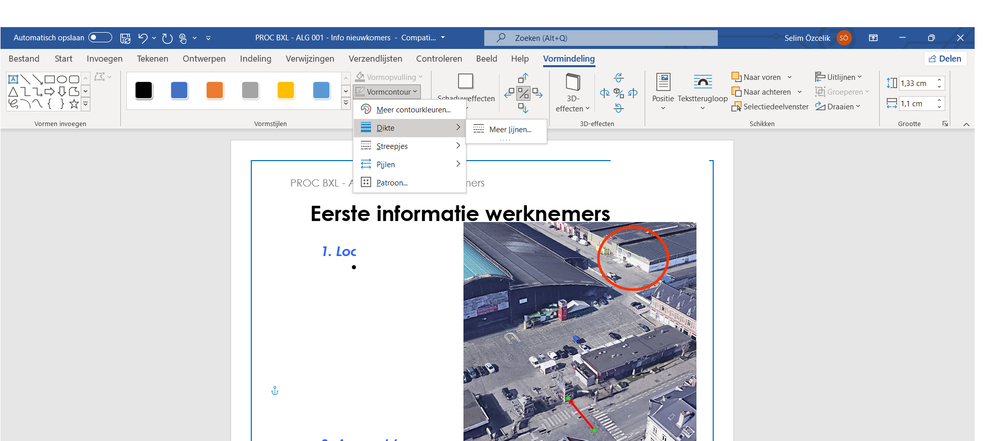This screenshot has width=999, height=441.
Task: Open the Draaien rotate dropdown
Action: 838,106
